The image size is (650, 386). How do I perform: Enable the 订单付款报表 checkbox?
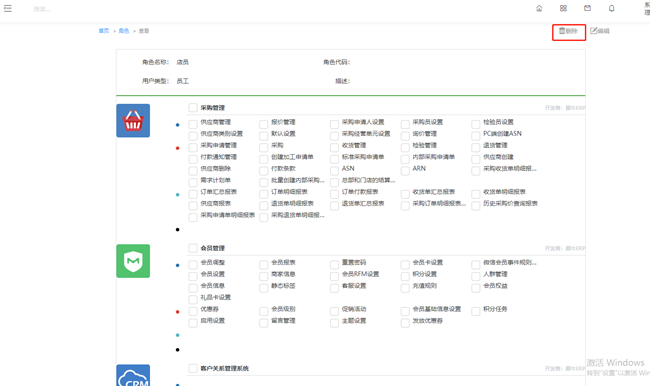coord(335,194)
